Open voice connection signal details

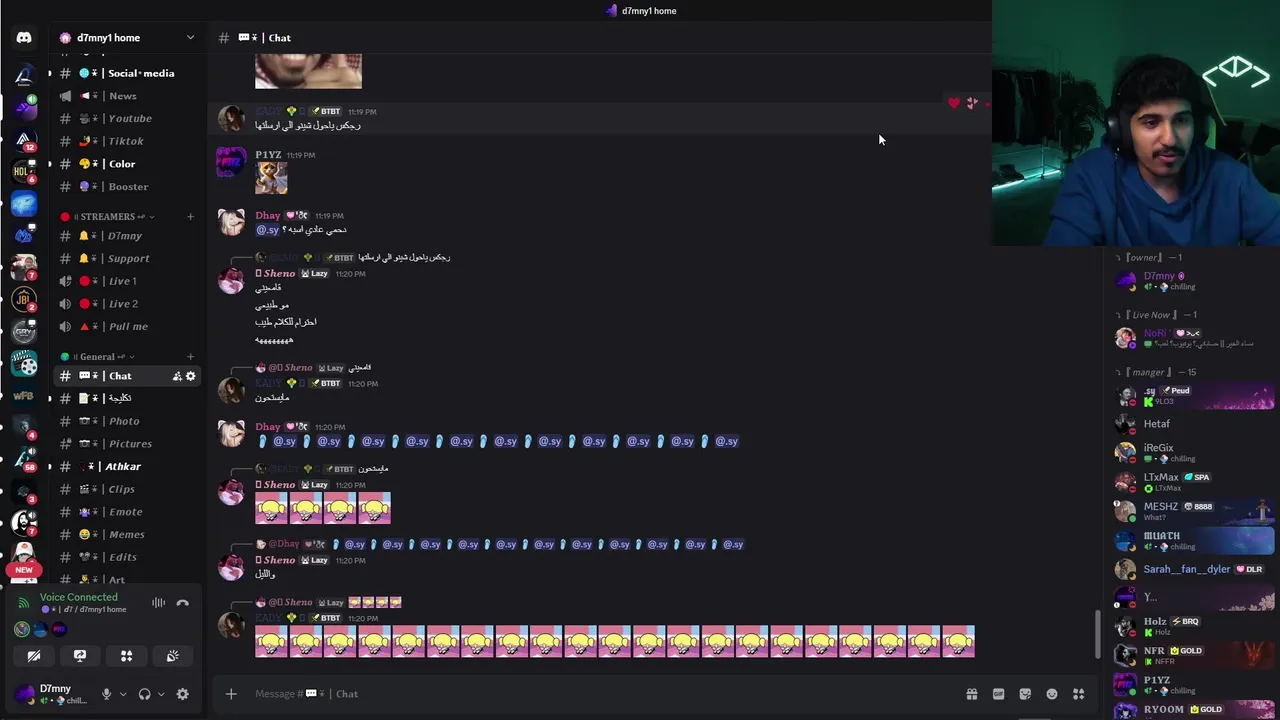[x=23, y=603]
